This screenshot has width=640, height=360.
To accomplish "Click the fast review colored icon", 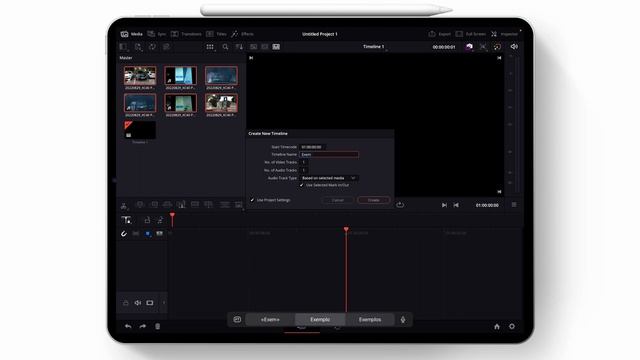I will [x=469, y=47].
